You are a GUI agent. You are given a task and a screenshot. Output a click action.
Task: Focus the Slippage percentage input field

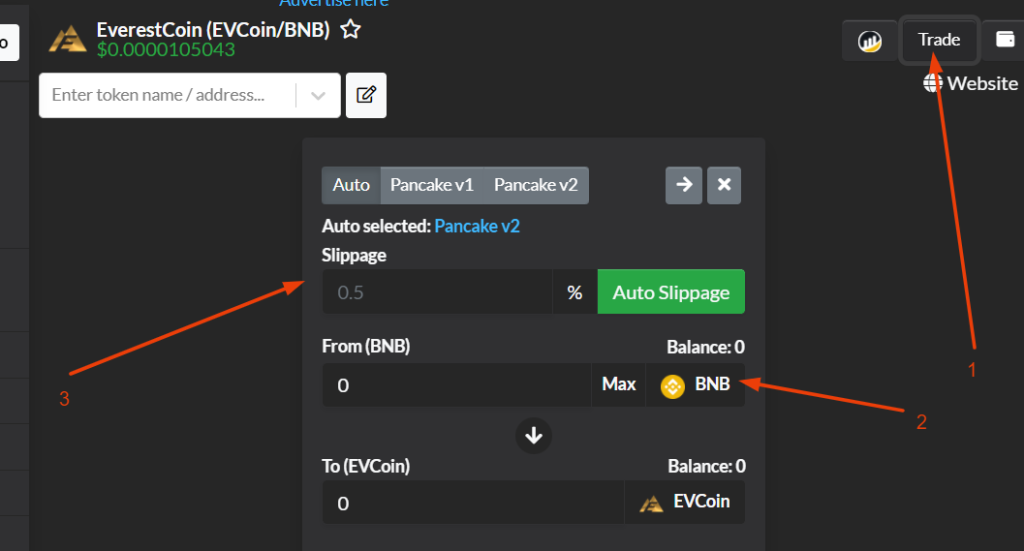[438, 292]
